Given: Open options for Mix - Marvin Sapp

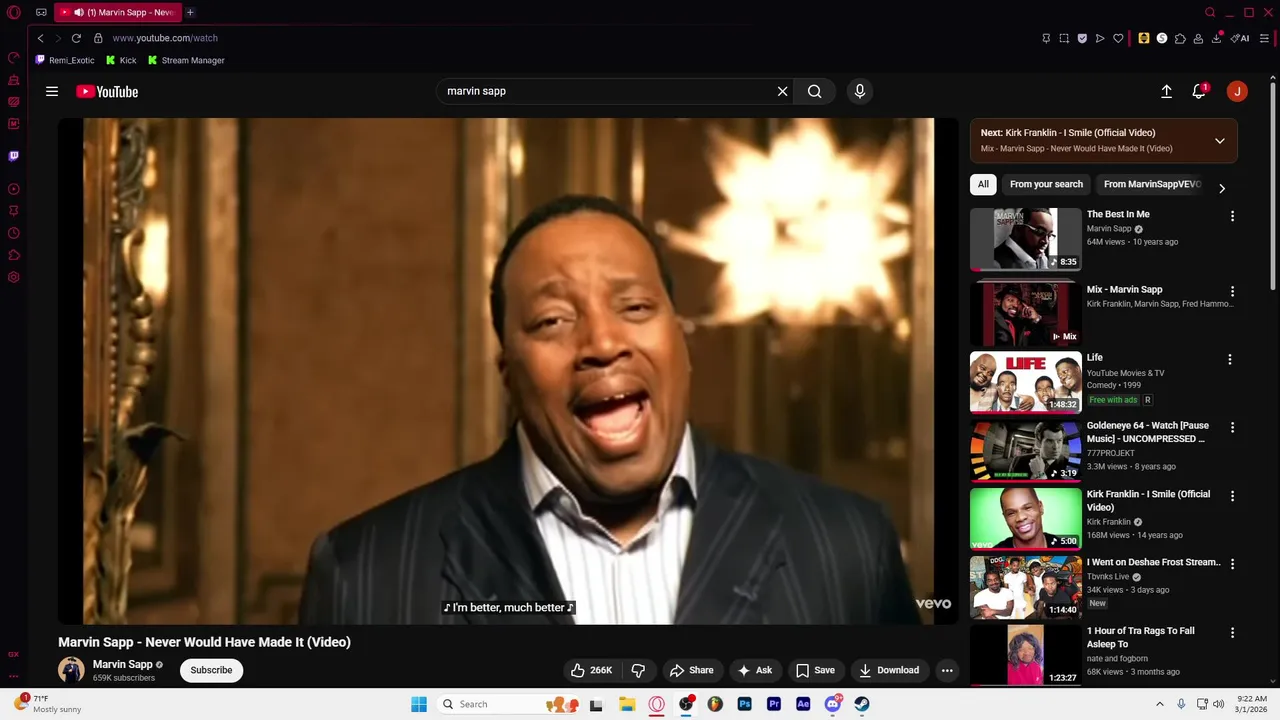Looking at the screenshot, I should [1232, 292].
